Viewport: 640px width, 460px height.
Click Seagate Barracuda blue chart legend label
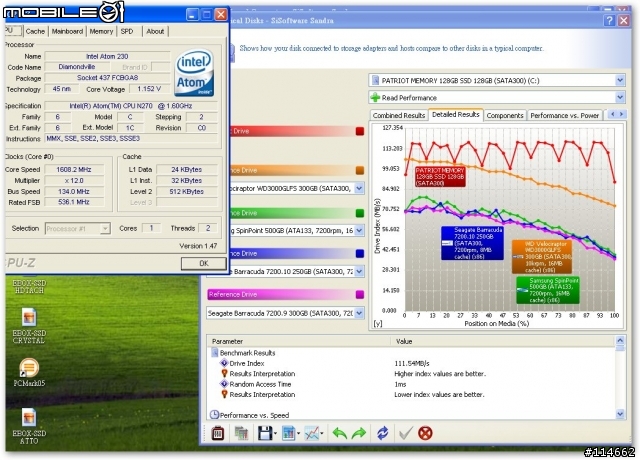point(472,243)
